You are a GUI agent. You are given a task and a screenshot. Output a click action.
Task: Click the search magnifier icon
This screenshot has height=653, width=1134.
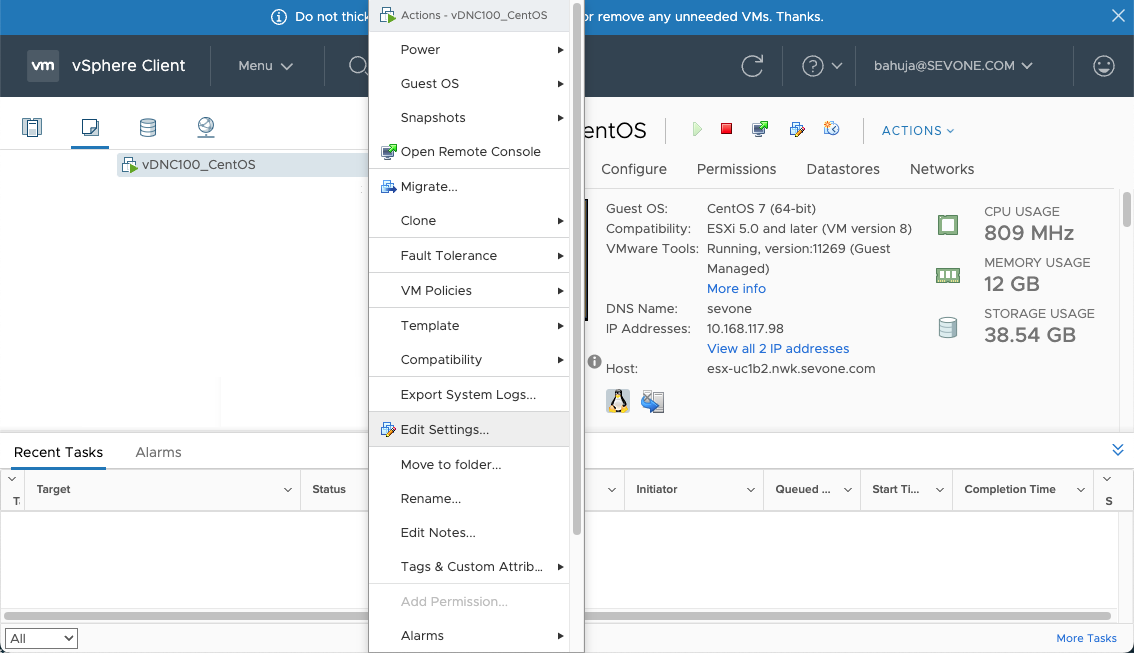(x=358, y=66)
